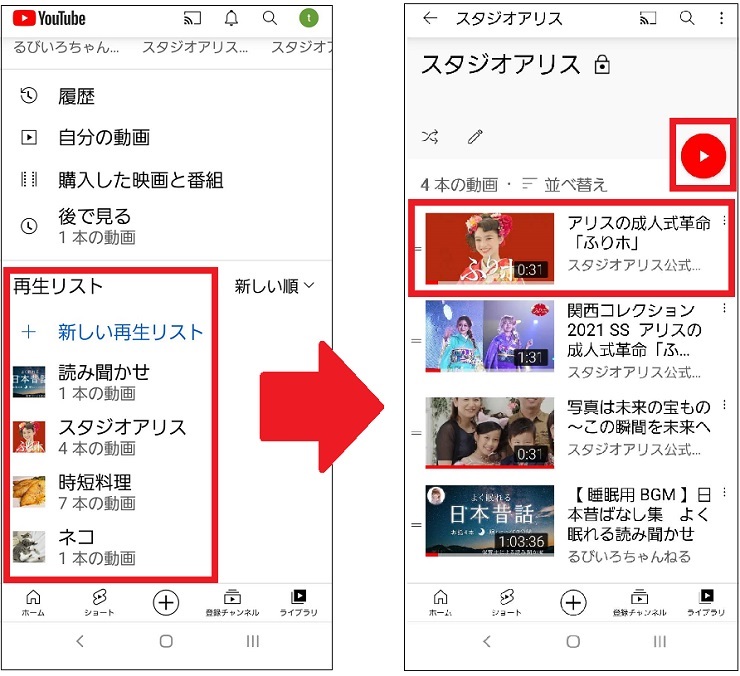Open 時短料理 playlist
Viewport: 740px width, 676px height.
click(x=112, y=492)
